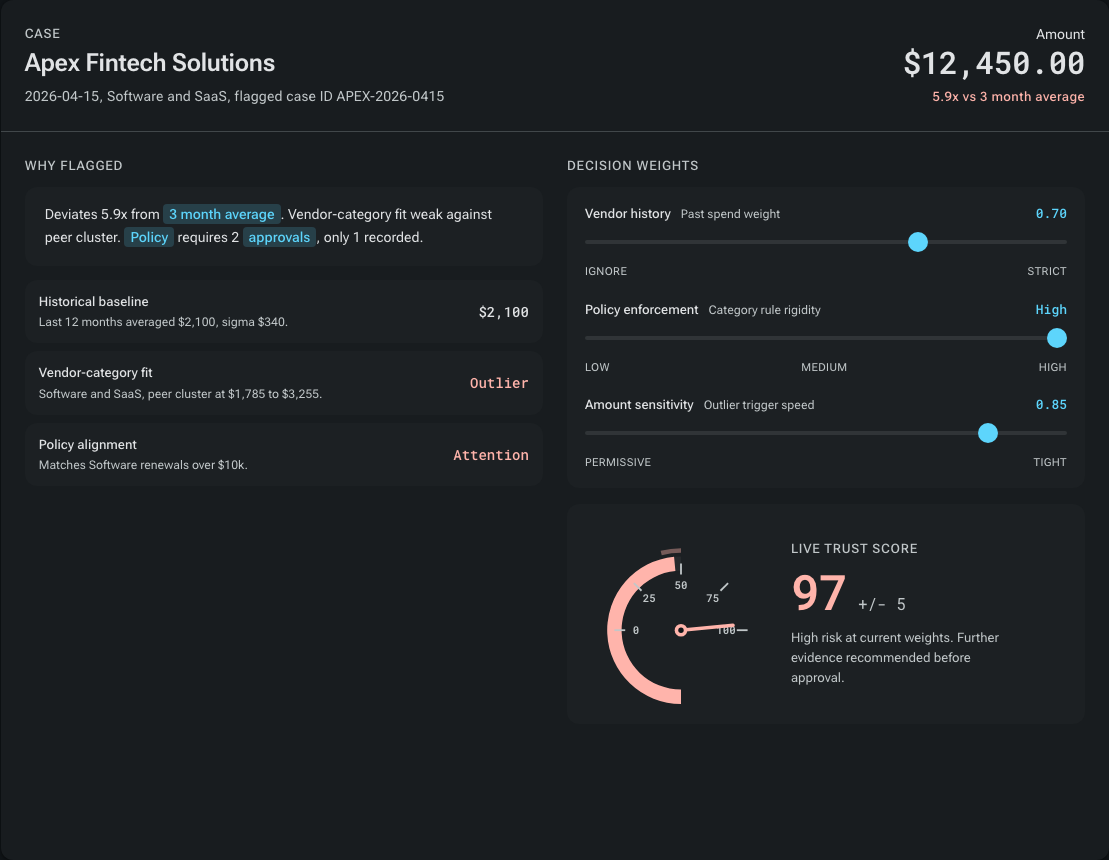Click the 'LIVE TRUST SCORE' heading
The height and width of the screenshot is (860, 1109).
pos(854,549)
